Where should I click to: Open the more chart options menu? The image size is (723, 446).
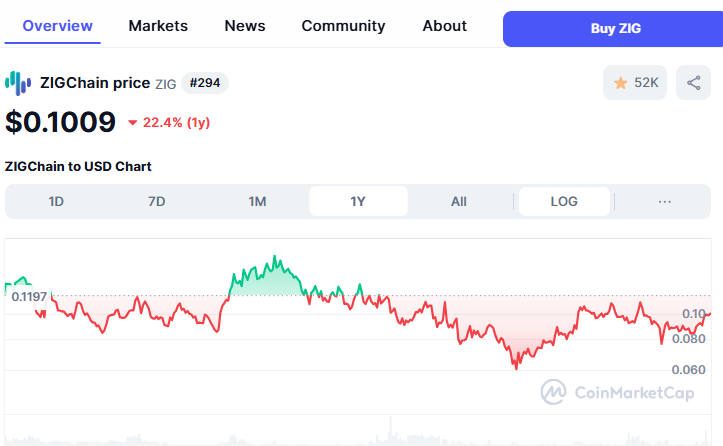664,202
